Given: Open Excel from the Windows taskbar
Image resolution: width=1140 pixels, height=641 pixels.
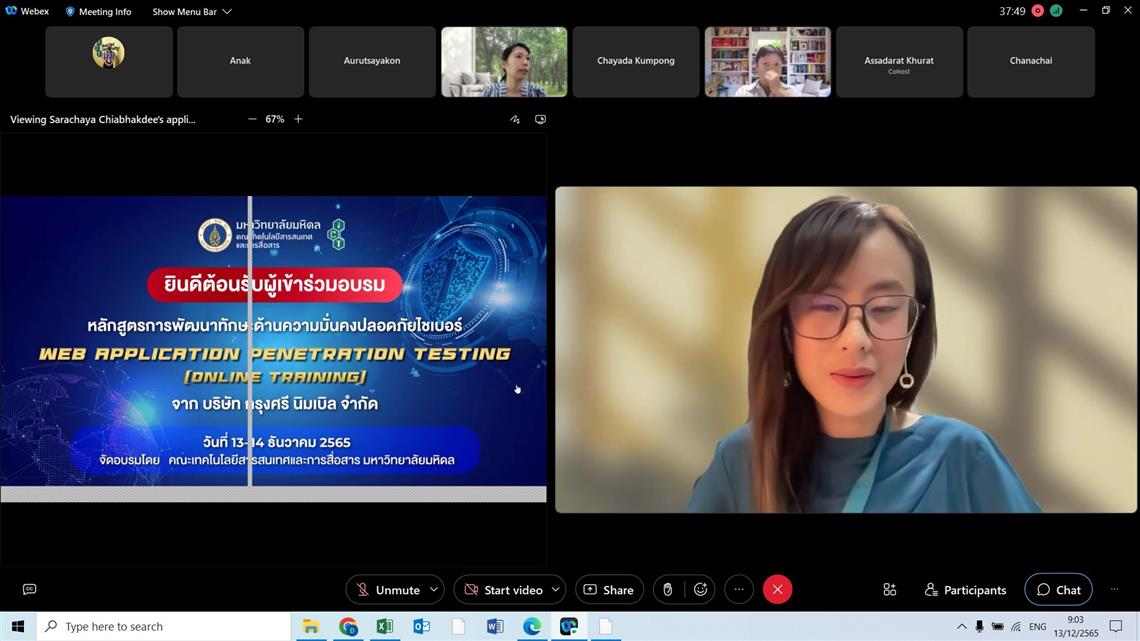Looking at the screenshot, I should coord(385,627).
